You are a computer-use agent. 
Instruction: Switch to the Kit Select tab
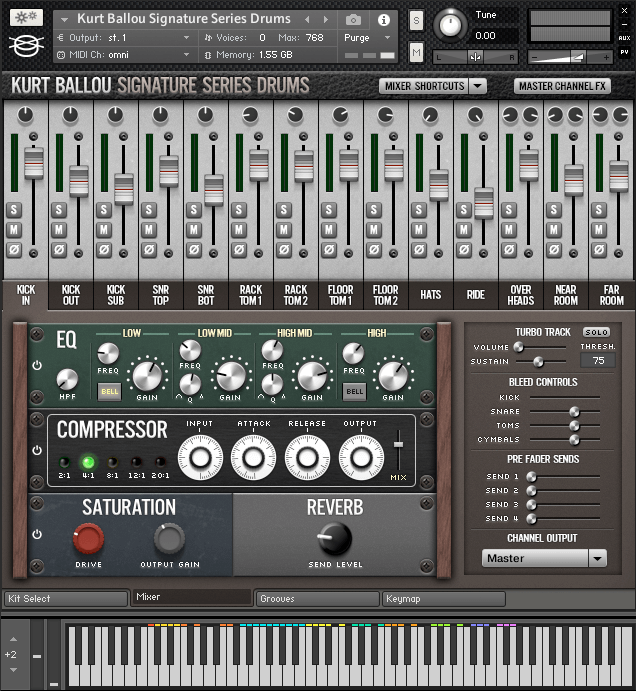[66, 598]
